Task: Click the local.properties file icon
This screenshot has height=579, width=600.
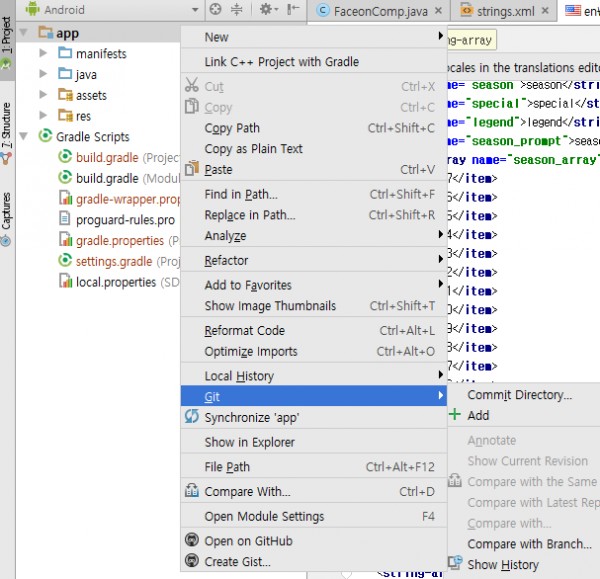Action: (65, 281)
